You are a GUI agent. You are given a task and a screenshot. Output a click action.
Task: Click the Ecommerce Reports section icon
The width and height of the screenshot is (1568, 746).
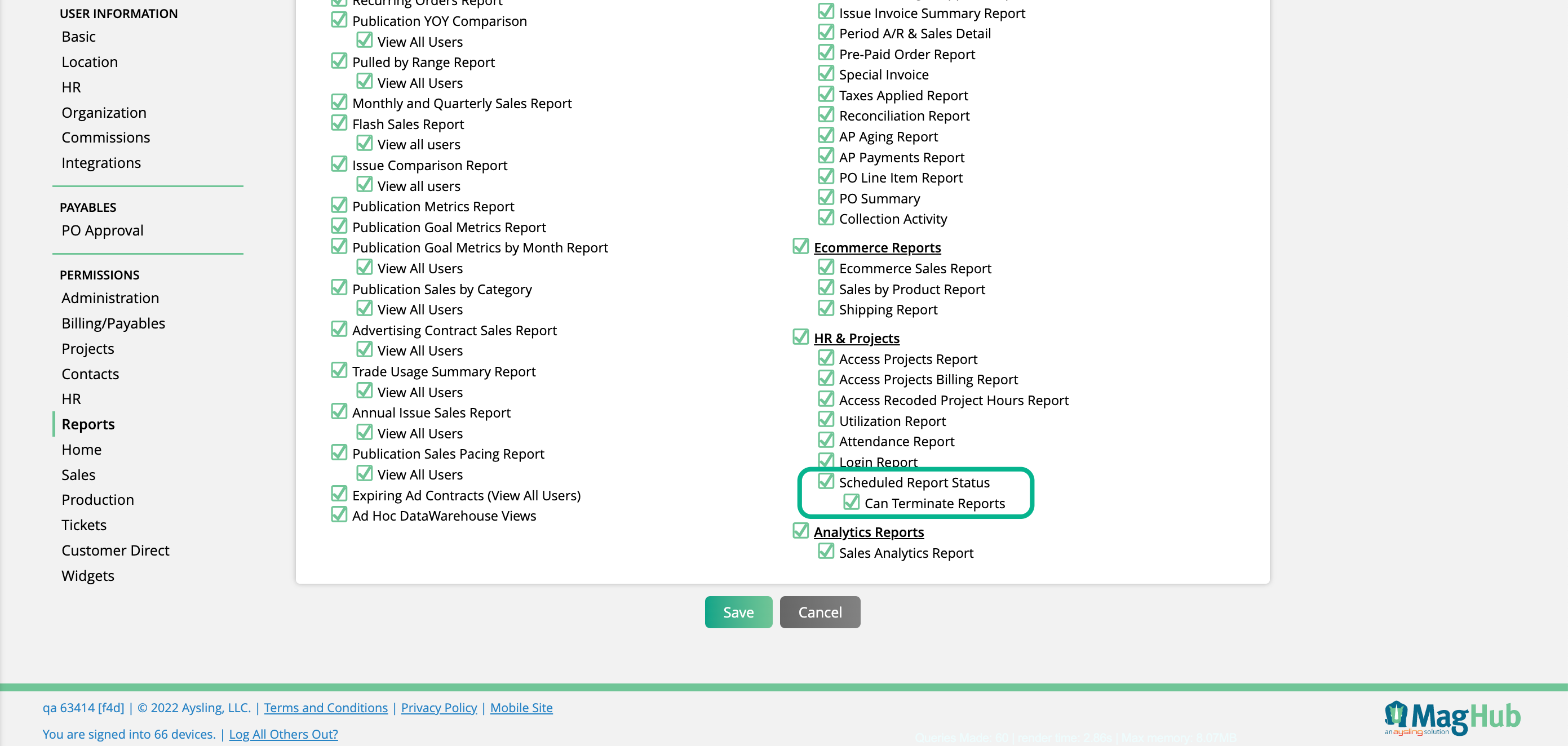801,247
